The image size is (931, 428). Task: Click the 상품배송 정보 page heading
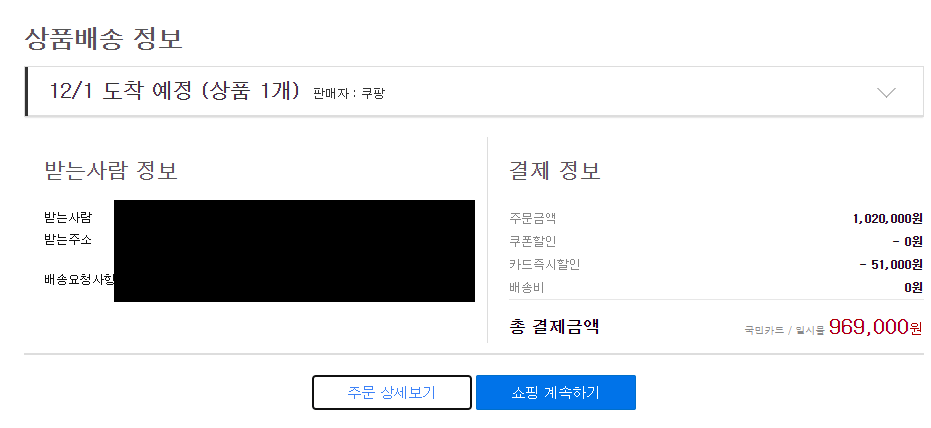(x=103, y=39)
